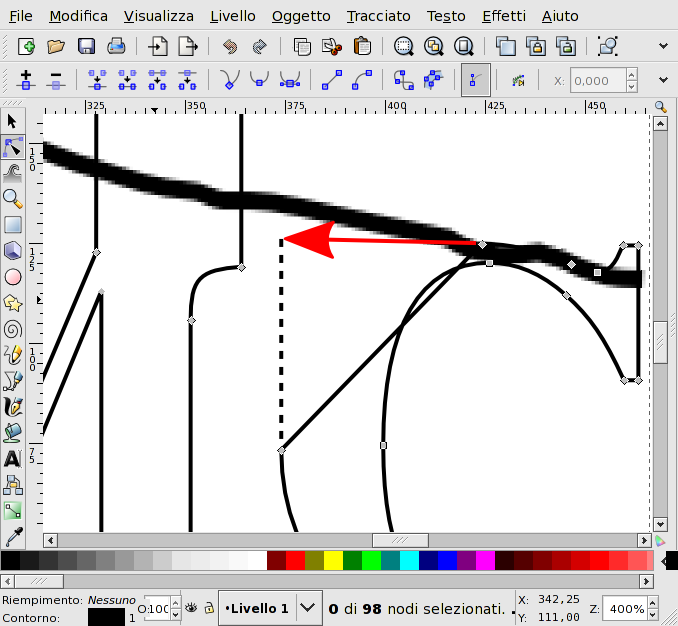Insert new node with plus icon
This screenshot has height=626, width=678.
(26, 80)
